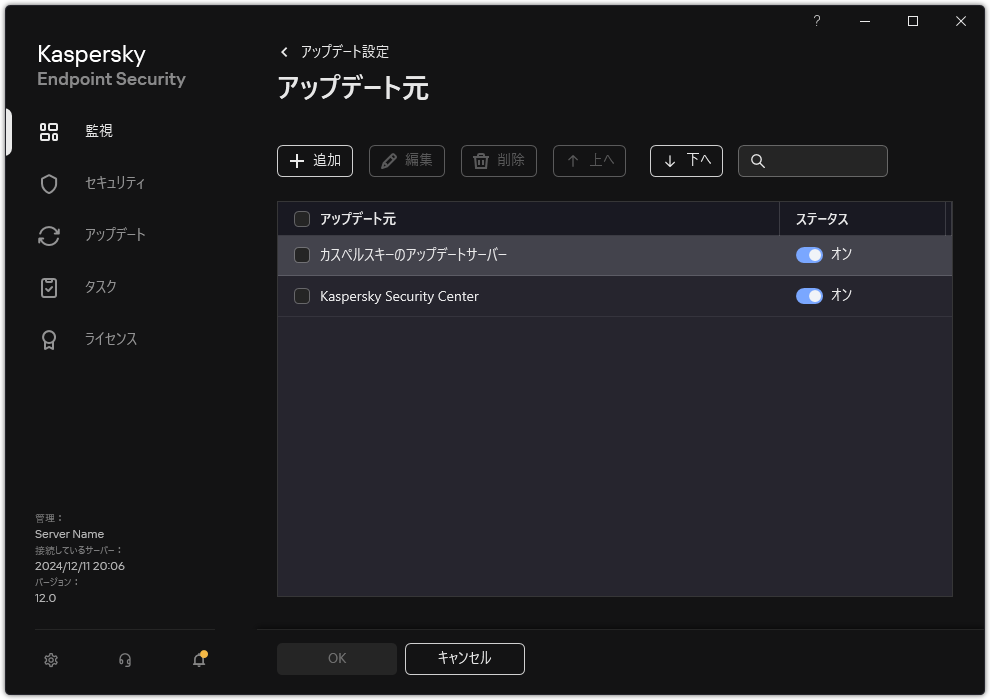Check the select-all checkbox in table header
The width and height of the screenshot is (990, 700).
(301, 218)
